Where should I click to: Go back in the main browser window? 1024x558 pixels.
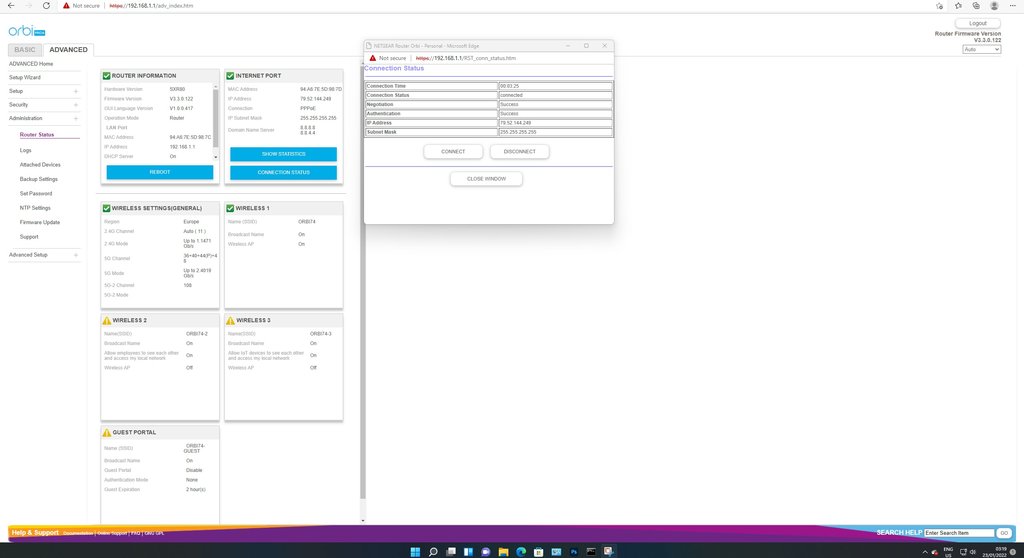click(x=11, y=5)
